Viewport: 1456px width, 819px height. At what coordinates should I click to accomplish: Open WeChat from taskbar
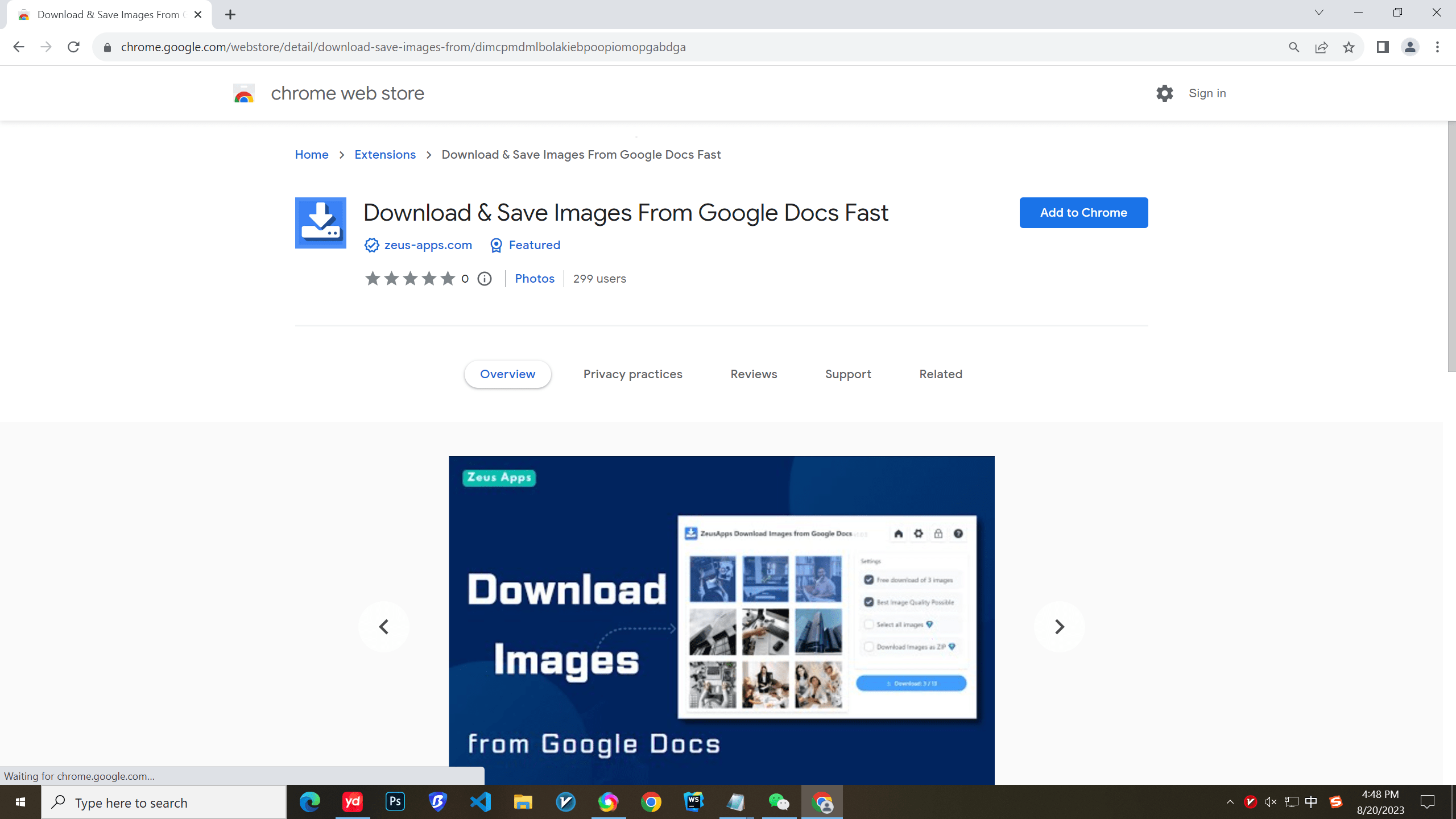coord(779,803)
